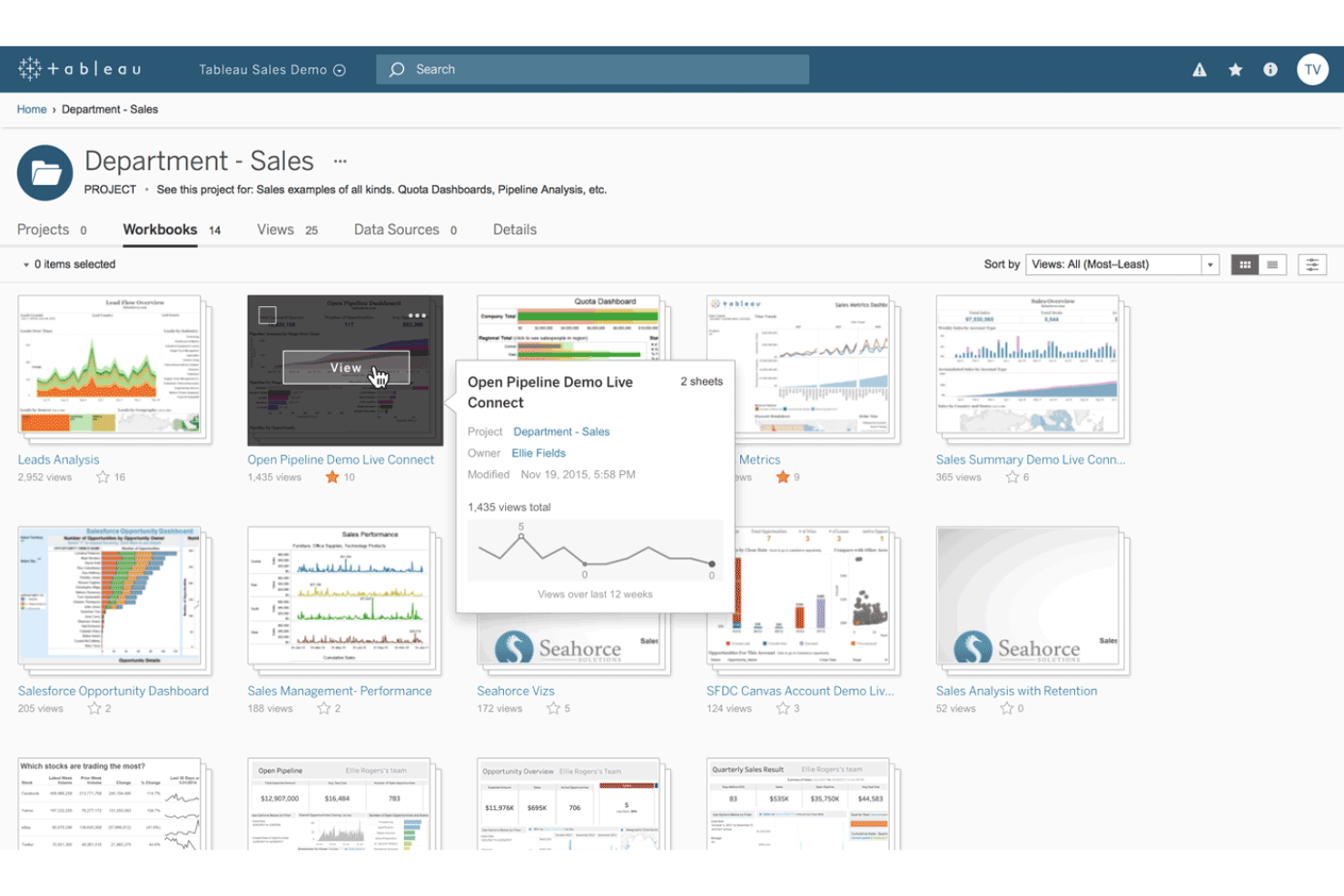Screen dimensions: 1344x896
Task: Open Data Sources tab
Action: (405, 230)
